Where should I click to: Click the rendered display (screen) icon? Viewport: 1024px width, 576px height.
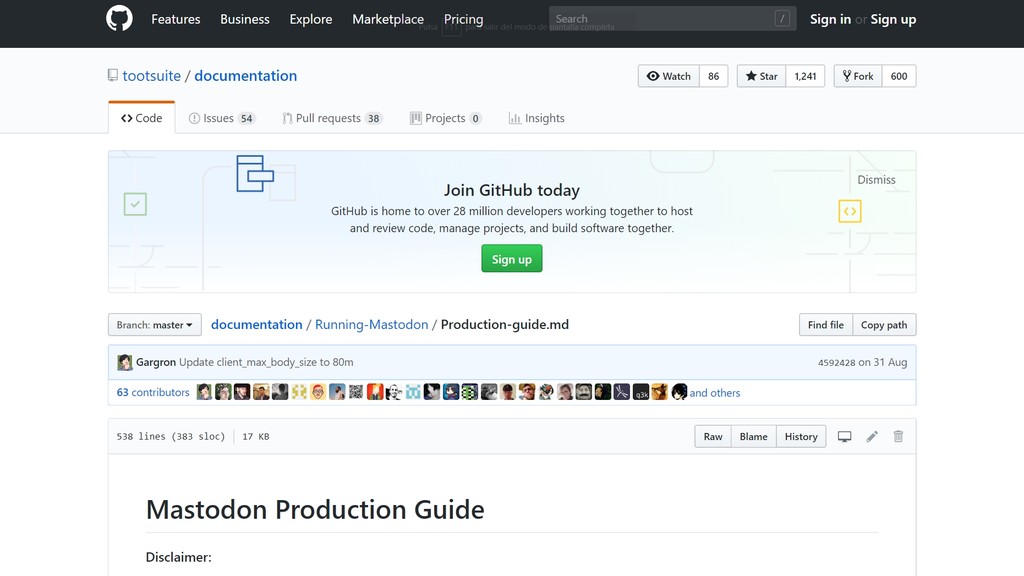pyautogui.click(x=844, y=436)
